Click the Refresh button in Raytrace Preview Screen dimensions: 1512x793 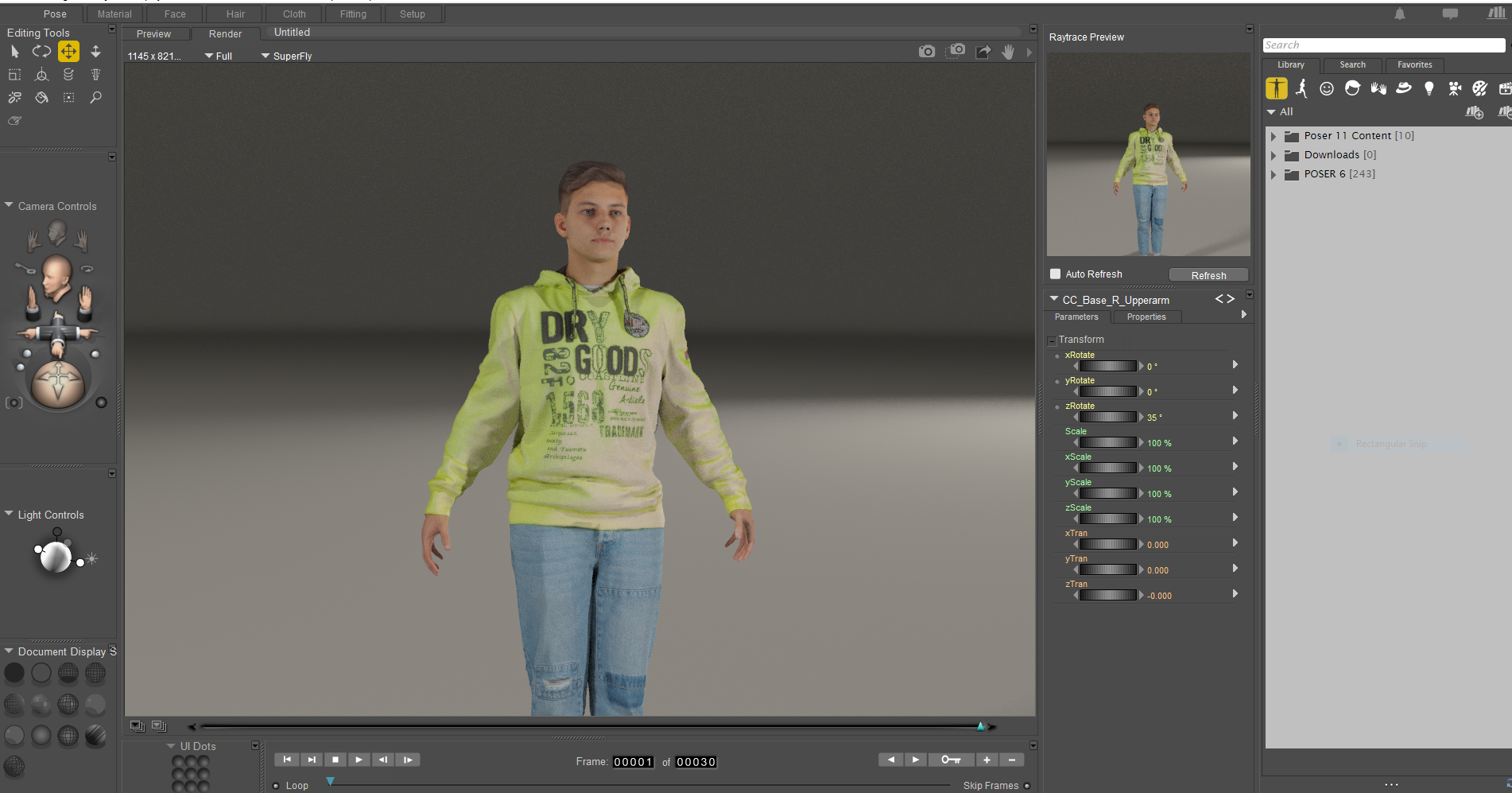(x=1208, y=275)
